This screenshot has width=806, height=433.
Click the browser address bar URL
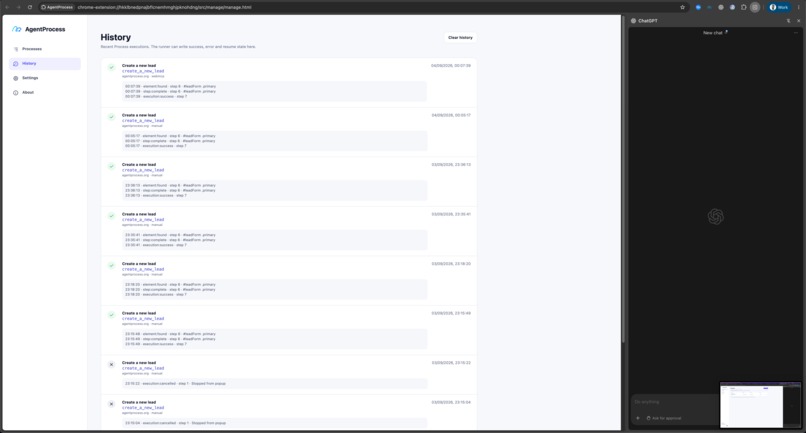tap(164, 7)
